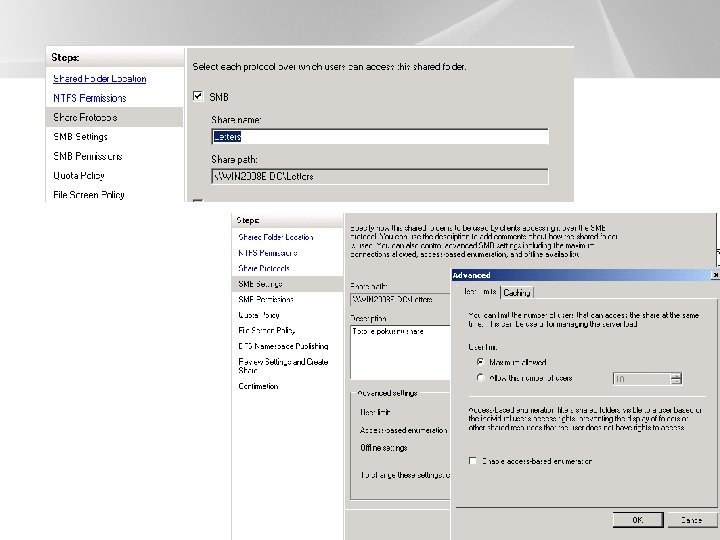Click the Description text box in SMB Settings
The width and height of the screenshot is (720, 540).
400,352
